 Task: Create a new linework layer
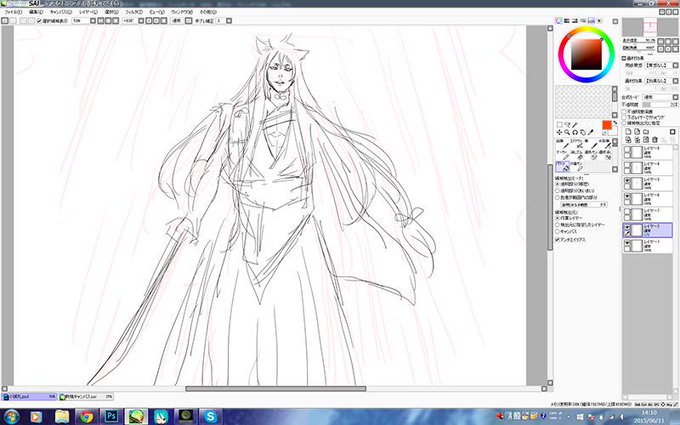click(x=637, y=131)
